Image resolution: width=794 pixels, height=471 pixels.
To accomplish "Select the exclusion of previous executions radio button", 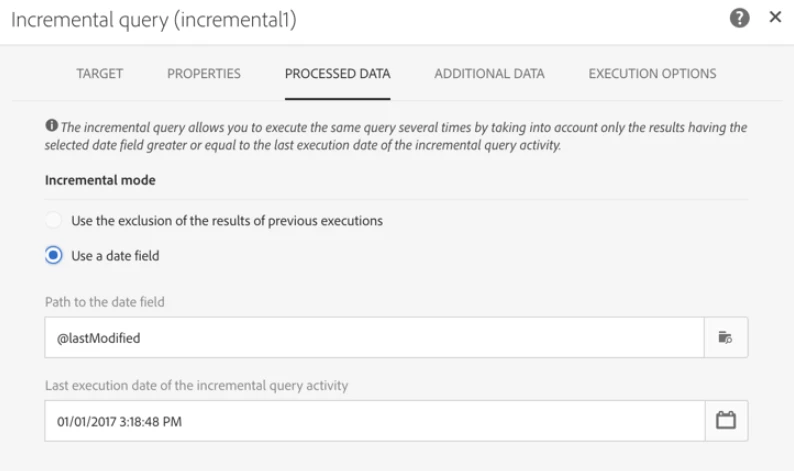I will 54,220.
